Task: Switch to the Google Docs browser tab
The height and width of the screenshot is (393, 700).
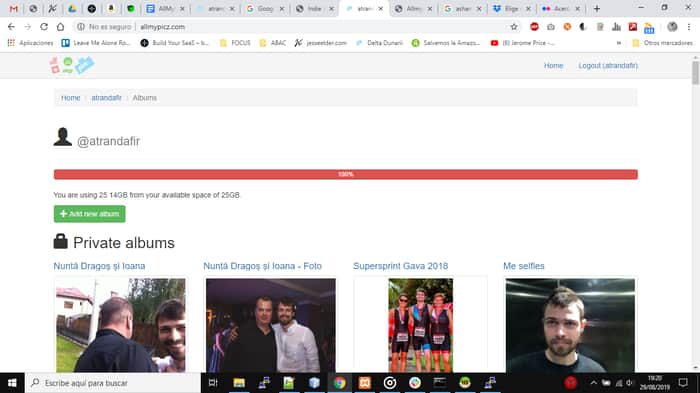Action: pos(165,8)
